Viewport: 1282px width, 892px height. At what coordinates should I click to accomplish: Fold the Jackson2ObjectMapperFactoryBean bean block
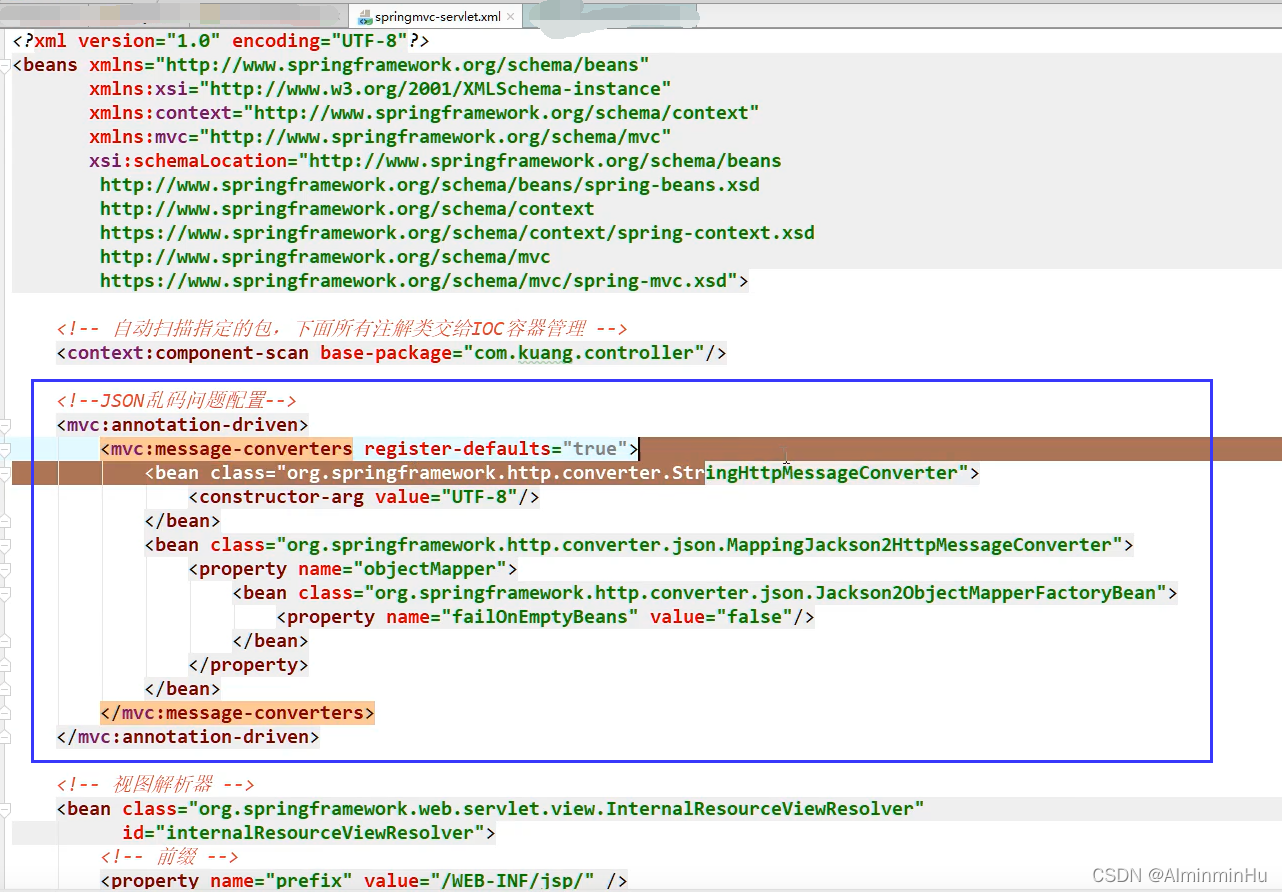[4, 594]
